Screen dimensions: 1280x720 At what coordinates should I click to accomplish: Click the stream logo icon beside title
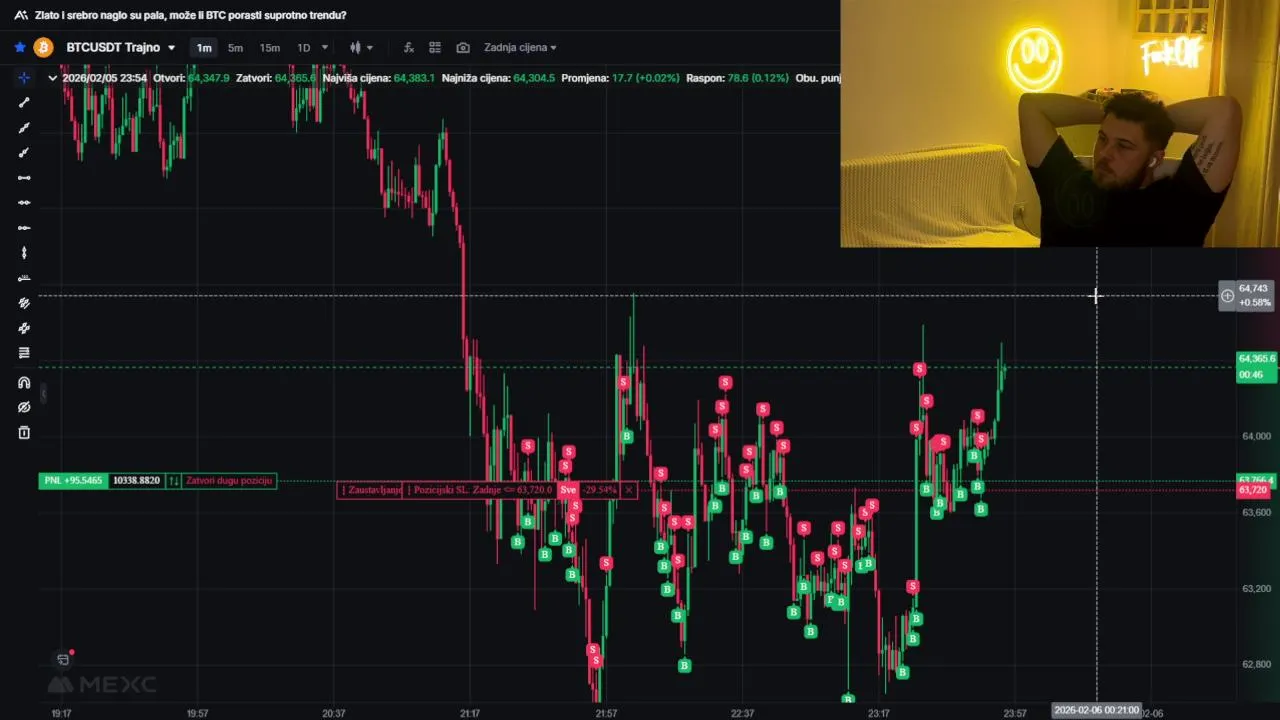[x=20, y=15]
